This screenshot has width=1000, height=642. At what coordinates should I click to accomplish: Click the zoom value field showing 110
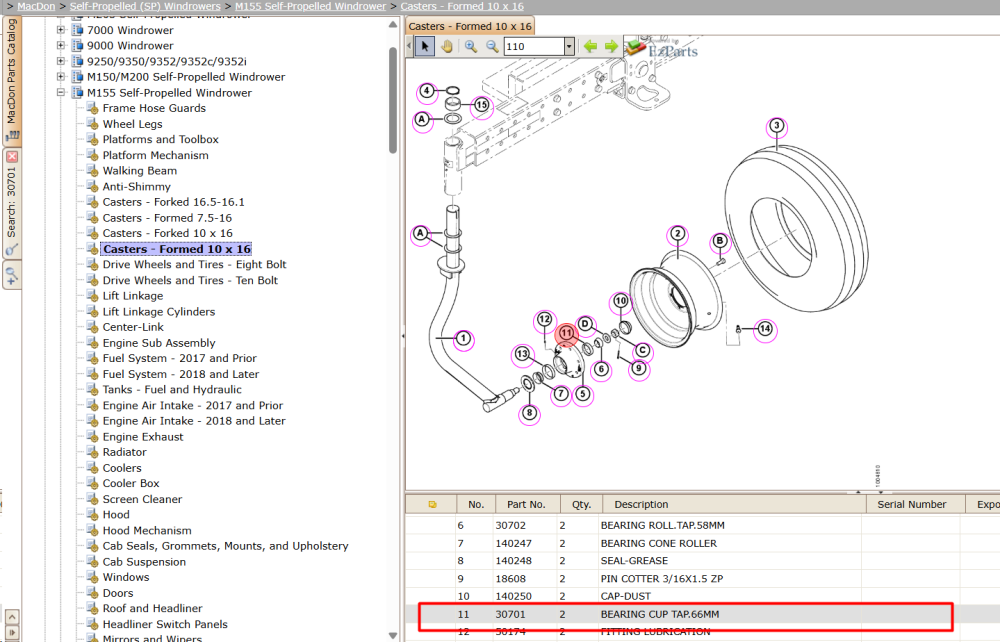pyautogui.click(x=534, y=47)
